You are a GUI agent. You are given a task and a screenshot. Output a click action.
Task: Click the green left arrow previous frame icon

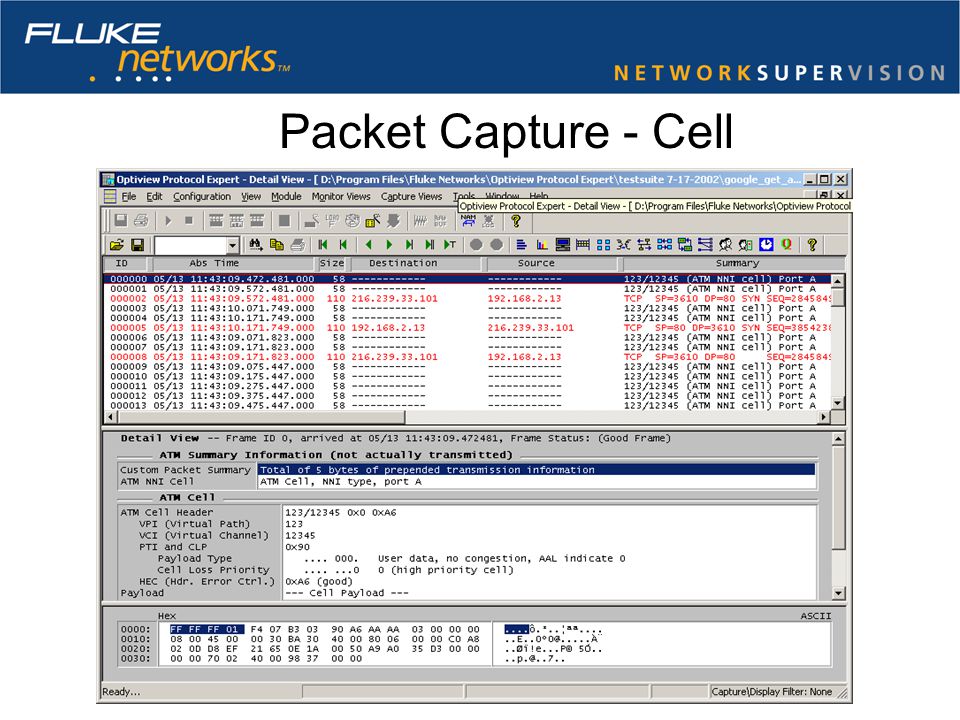(369, 245)
